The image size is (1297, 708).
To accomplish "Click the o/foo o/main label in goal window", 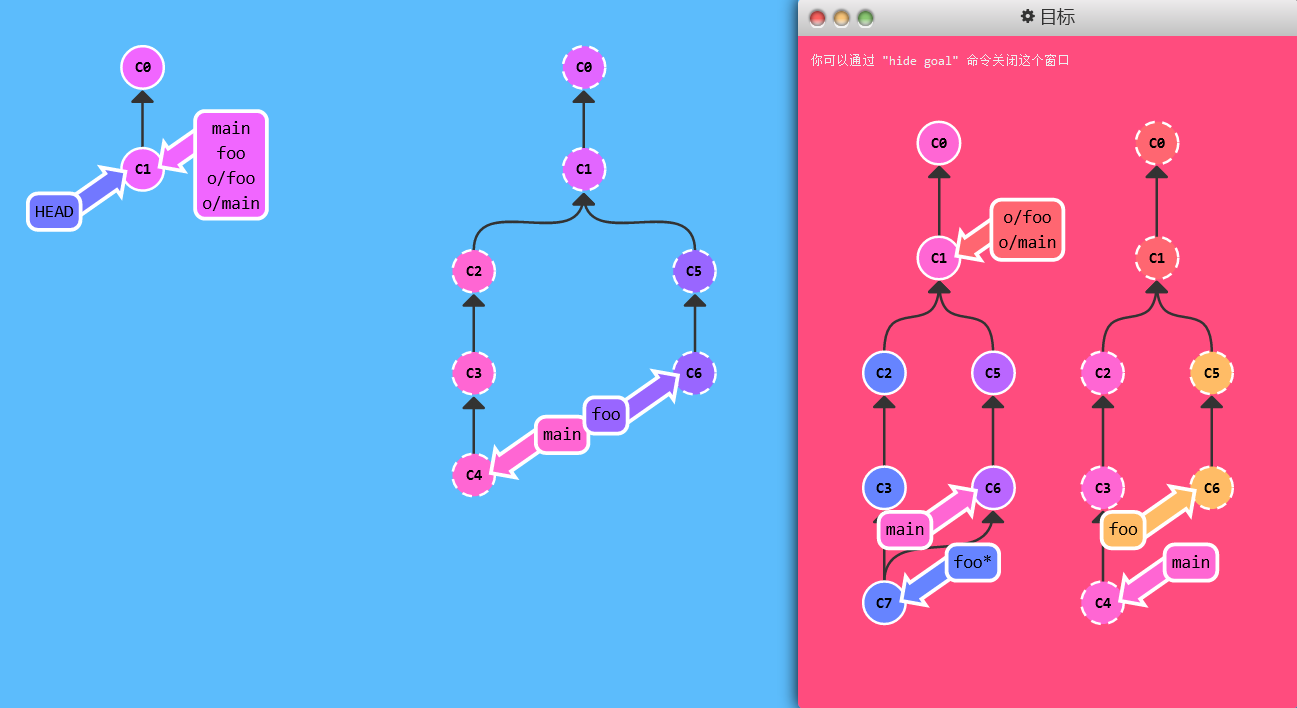I will [x=1027, y=230].
